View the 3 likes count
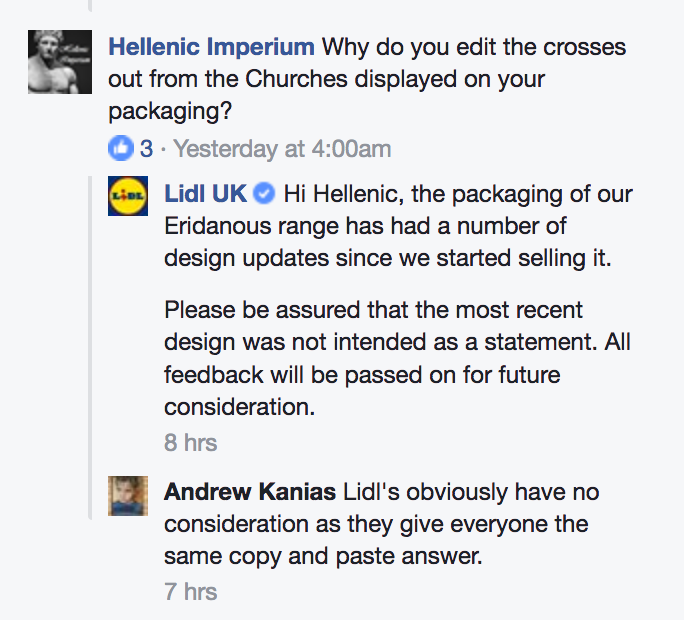 coord(147,148)
